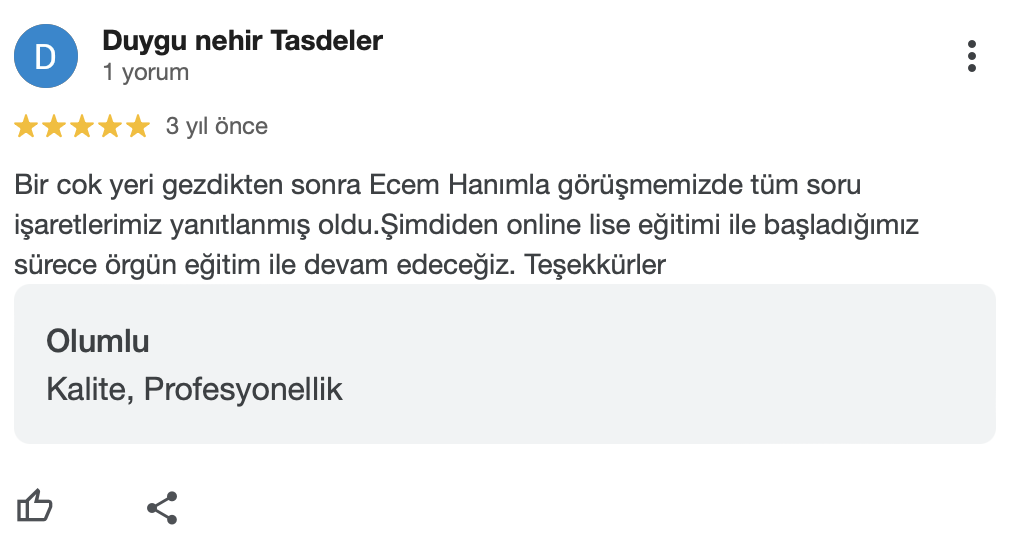Image resolution: width=1018 pixels, height=538 pixels.
Task: Click the "3 yıl önce" timestamp
Action: (217, 127)
